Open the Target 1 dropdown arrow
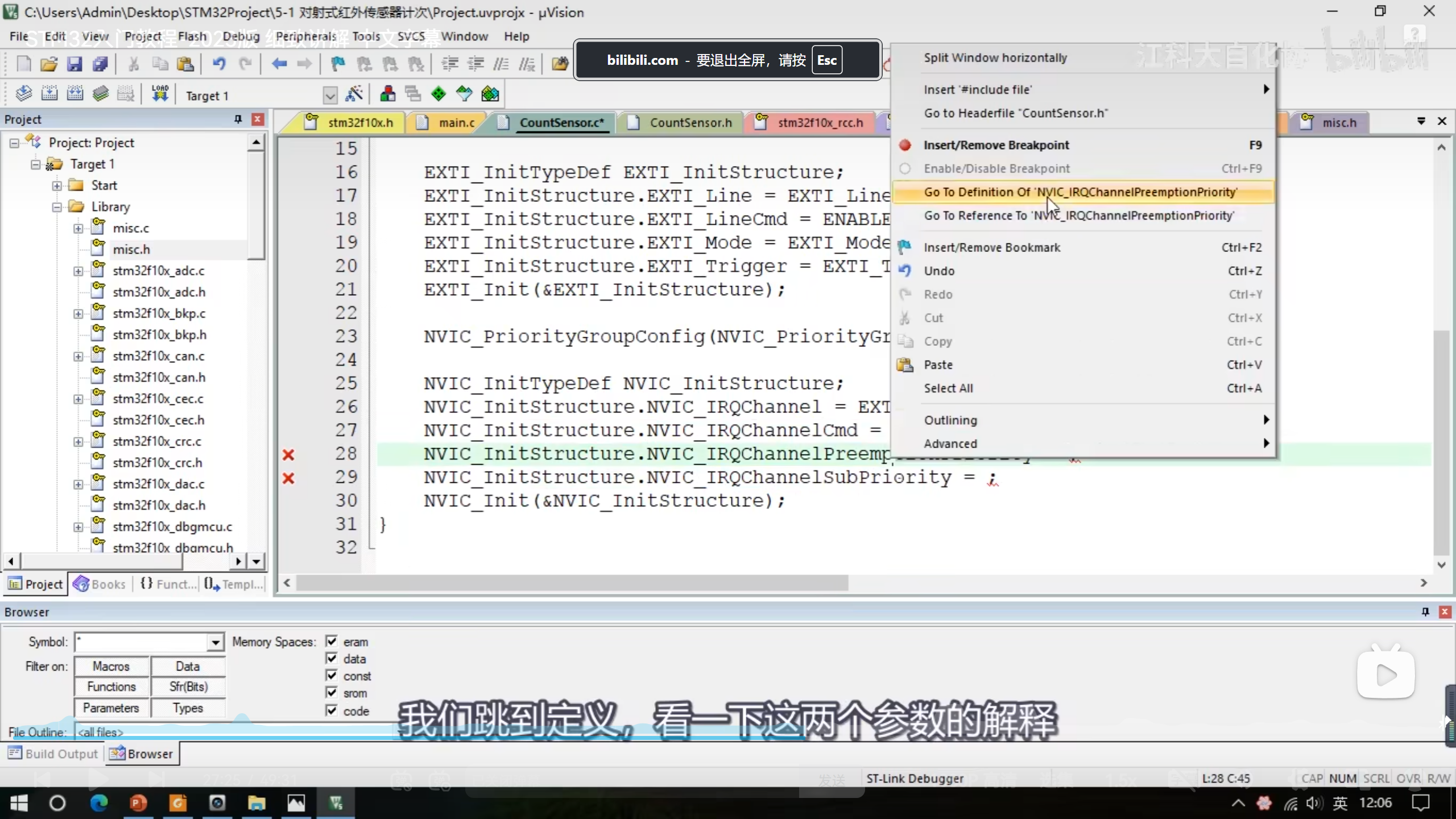Viewport: 1456px width, 819px height. [x=330, y=95]
